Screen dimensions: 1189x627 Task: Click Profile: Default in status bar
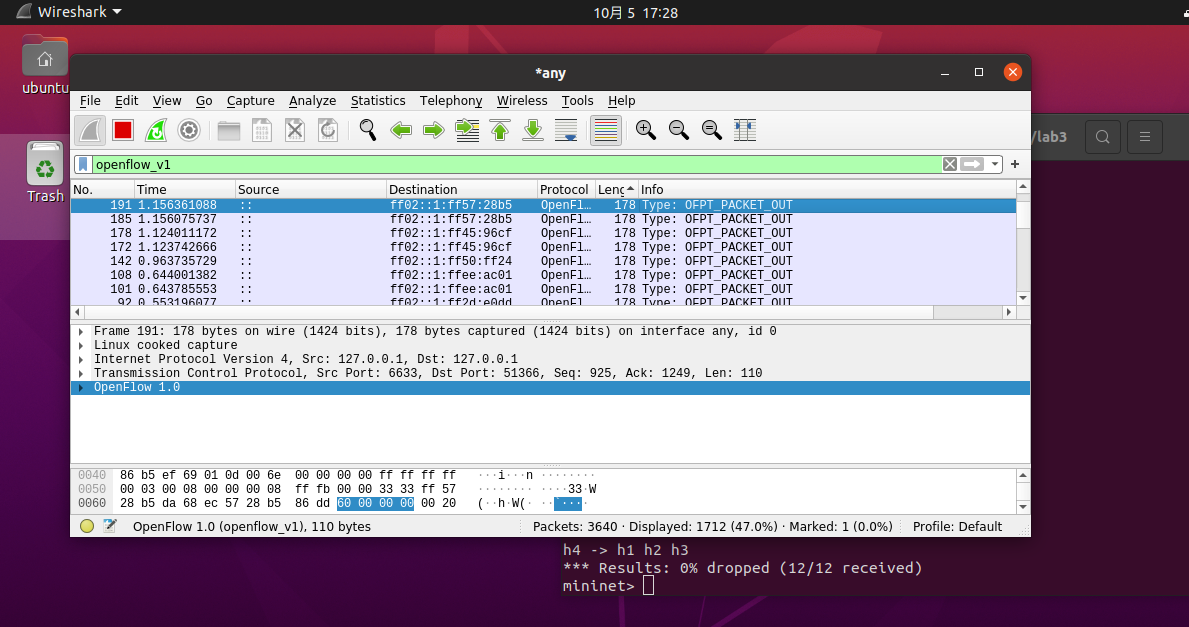pyautogui.click(x=957, y=526)
